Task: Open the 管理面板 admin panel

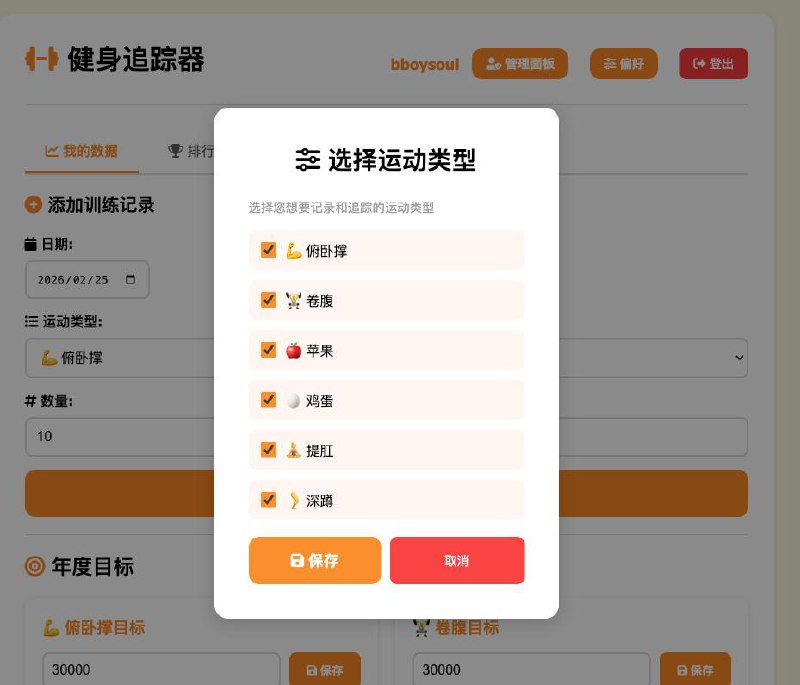Action: 520,64
